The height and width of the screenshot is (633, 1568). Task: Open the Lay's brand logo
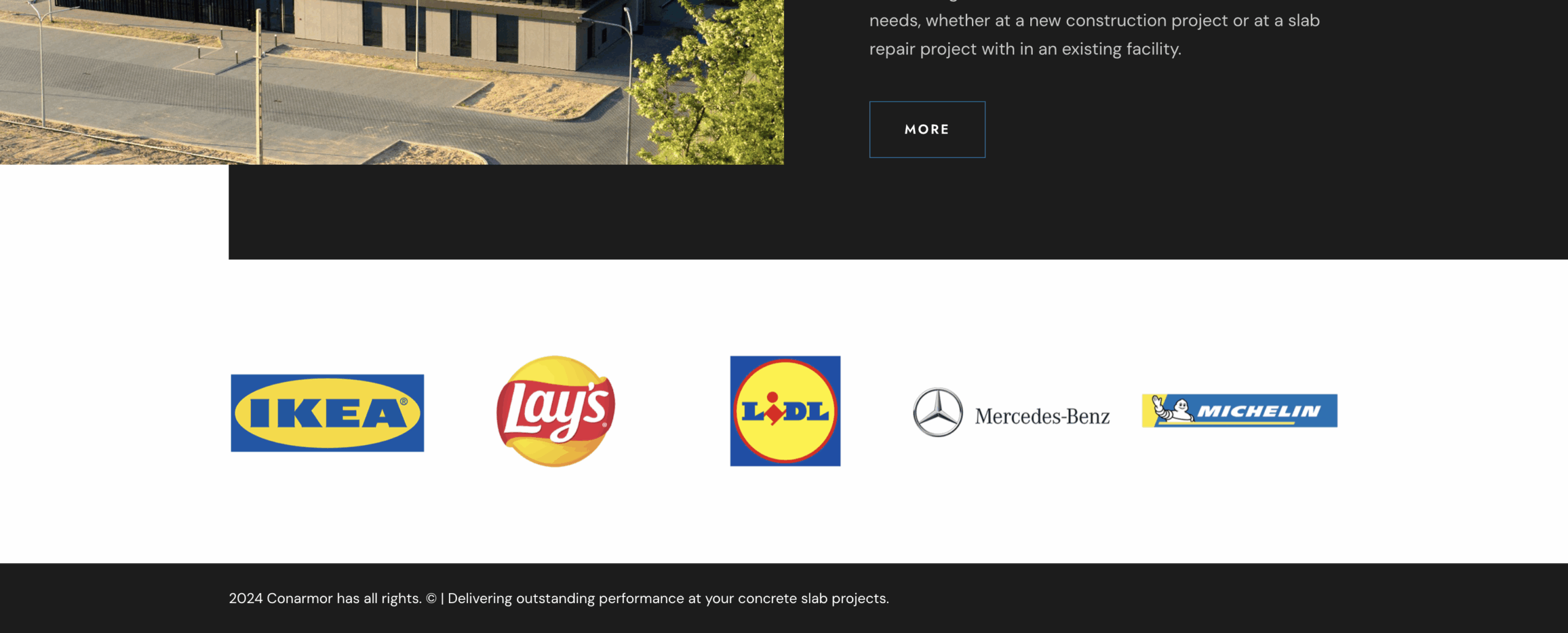(x=556, y=411)
